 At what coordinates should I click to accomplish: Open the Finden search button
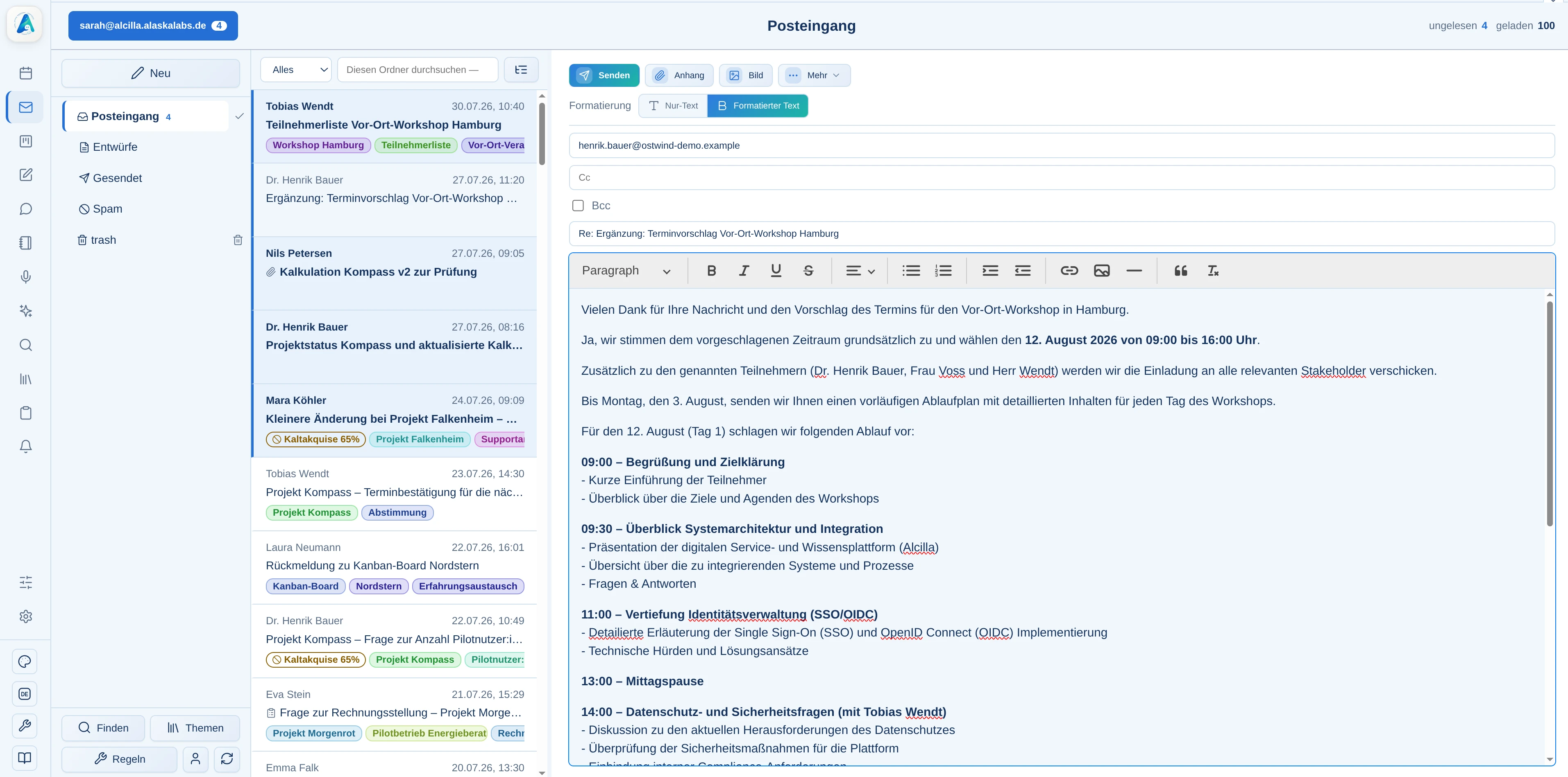(104, 728)
